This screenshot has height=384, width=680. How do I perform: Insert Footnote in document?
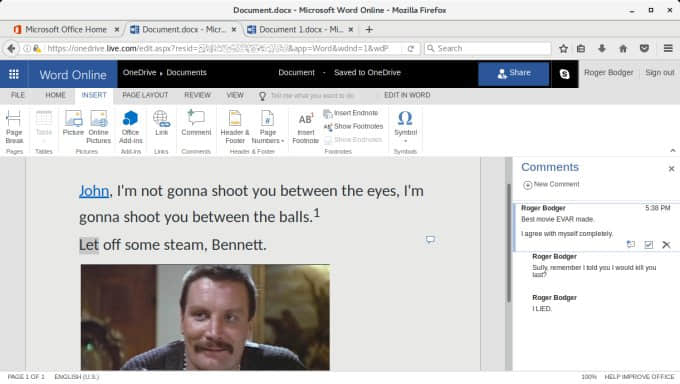(305, 126)
